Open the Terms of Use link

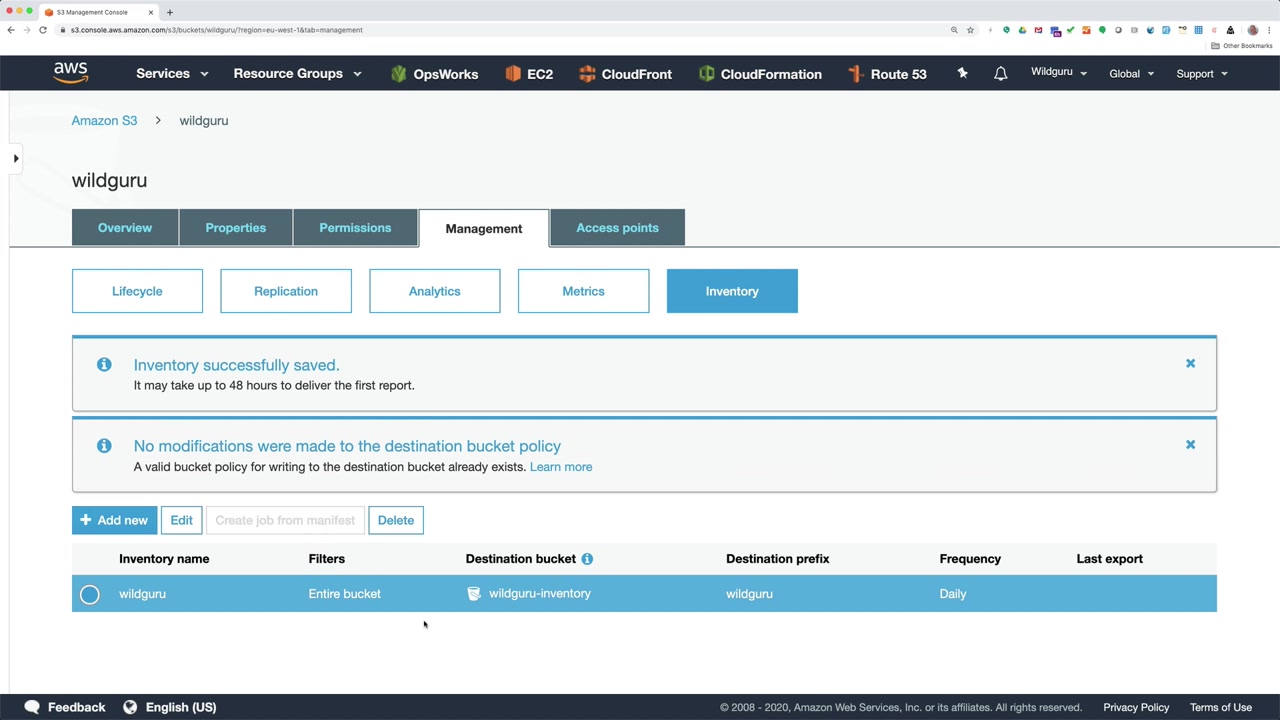tap(1221, 708)
